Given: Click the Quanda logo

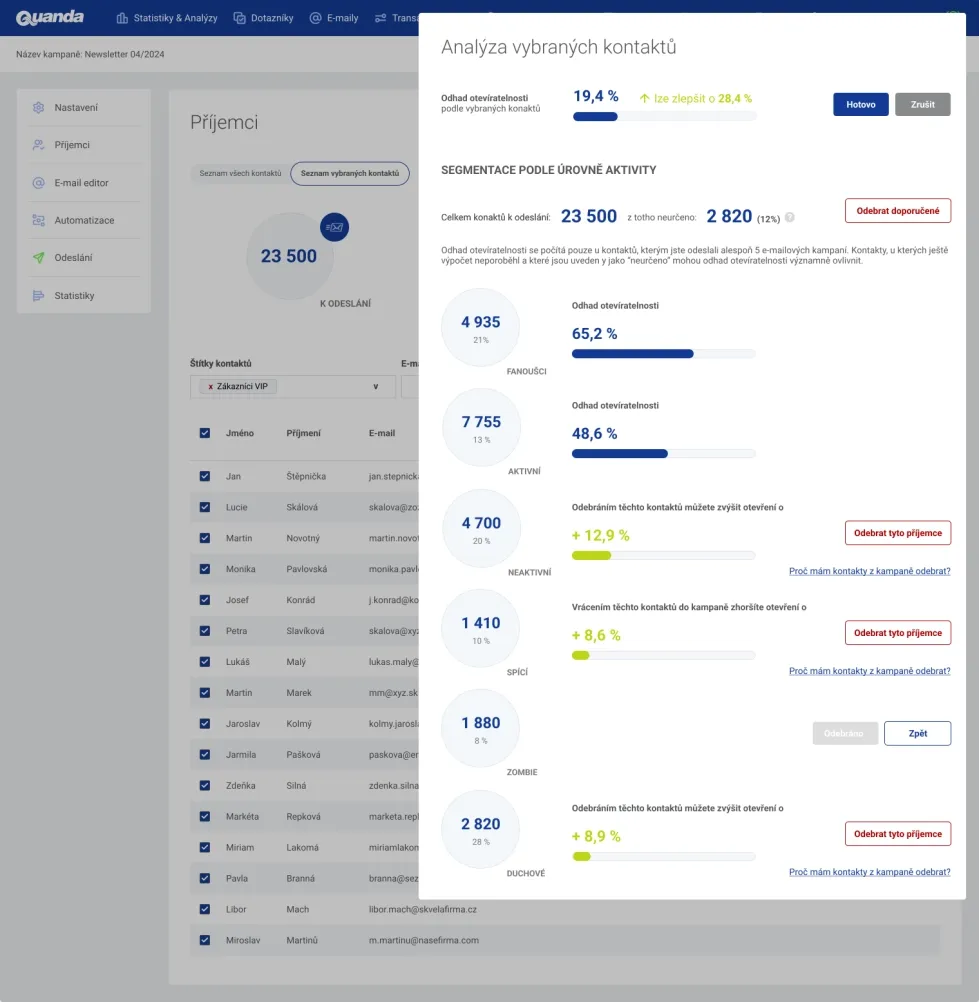Looking at the screenshot, I should click(50, 17).
